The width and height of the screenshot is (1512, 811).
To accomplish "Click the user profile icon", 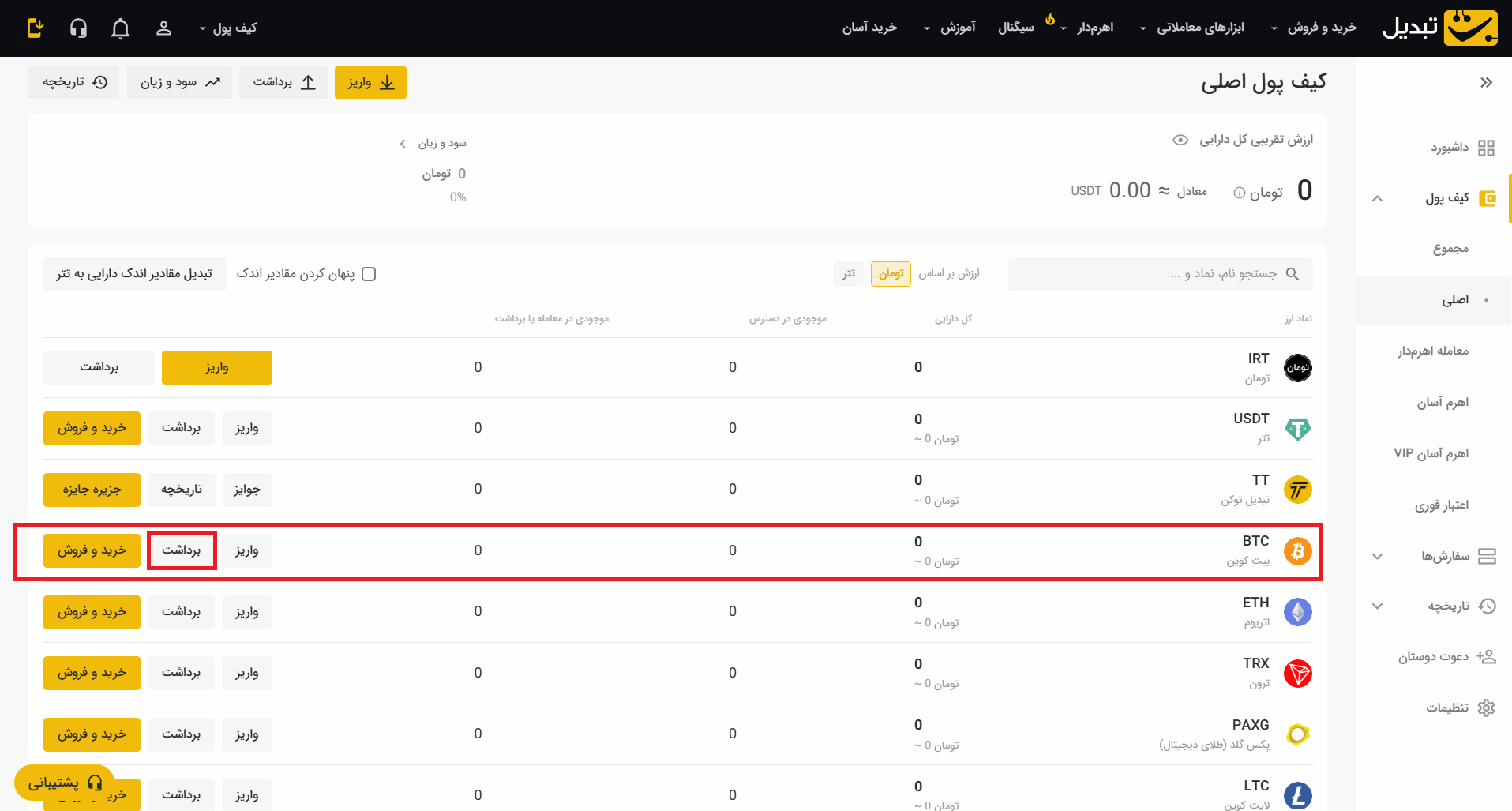I will tap(163, 28).
